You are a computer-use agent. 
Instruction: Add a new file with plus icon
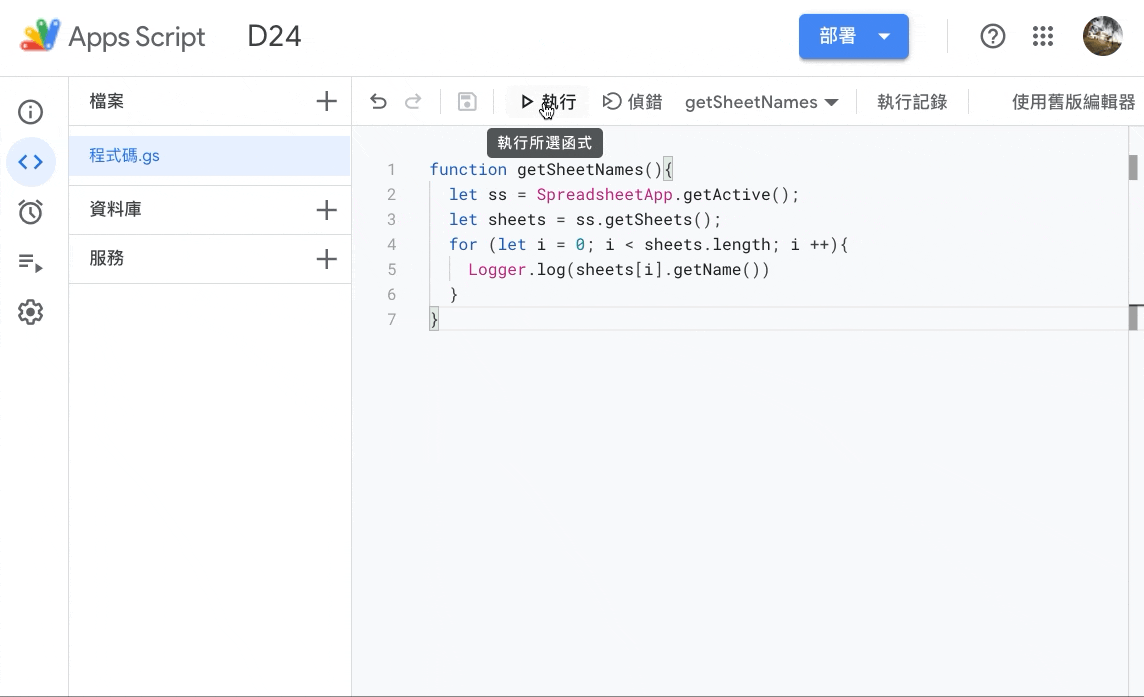[326, 101]
